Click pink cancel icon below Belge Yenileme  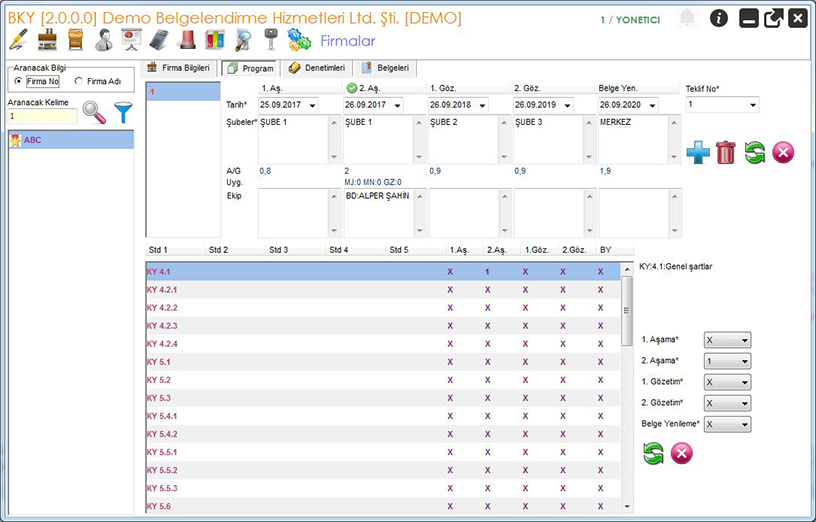coord(682,453)
